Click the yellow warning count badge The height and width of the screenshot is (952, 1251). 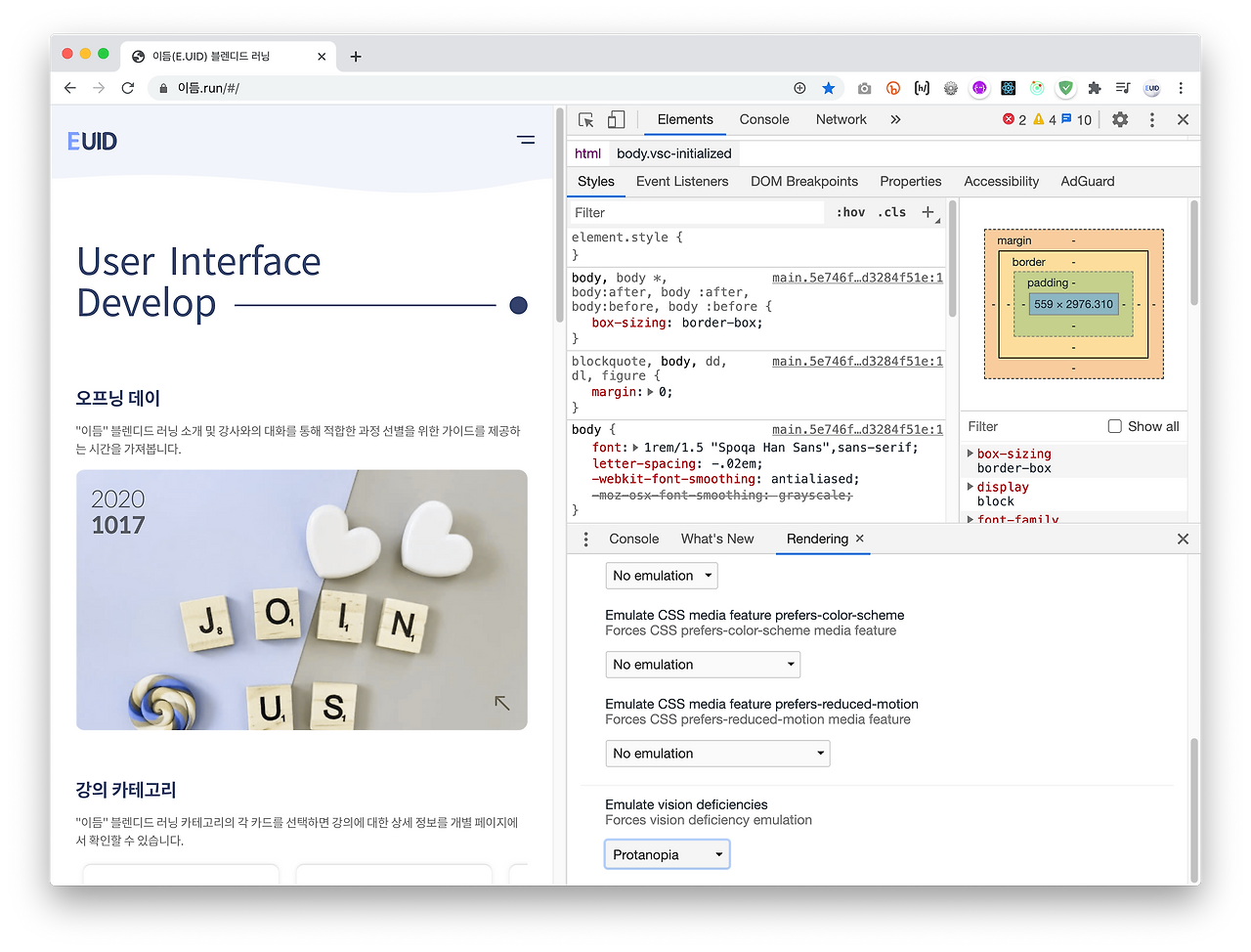[x=1045, y=119]
